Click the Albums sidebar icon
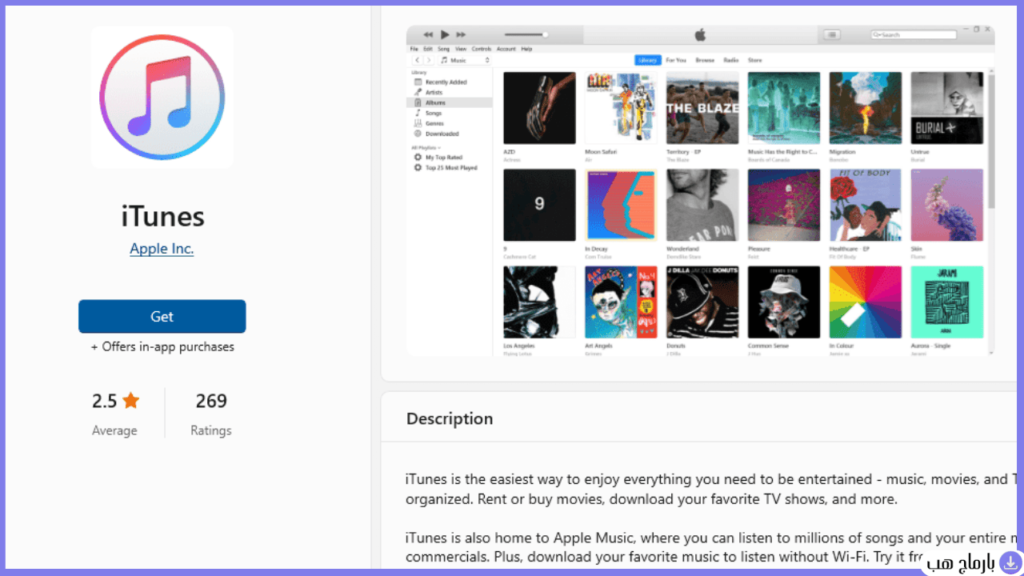The width and height of the screenshot is (1024, 576). pyautogui.click(x=418, y=103)
